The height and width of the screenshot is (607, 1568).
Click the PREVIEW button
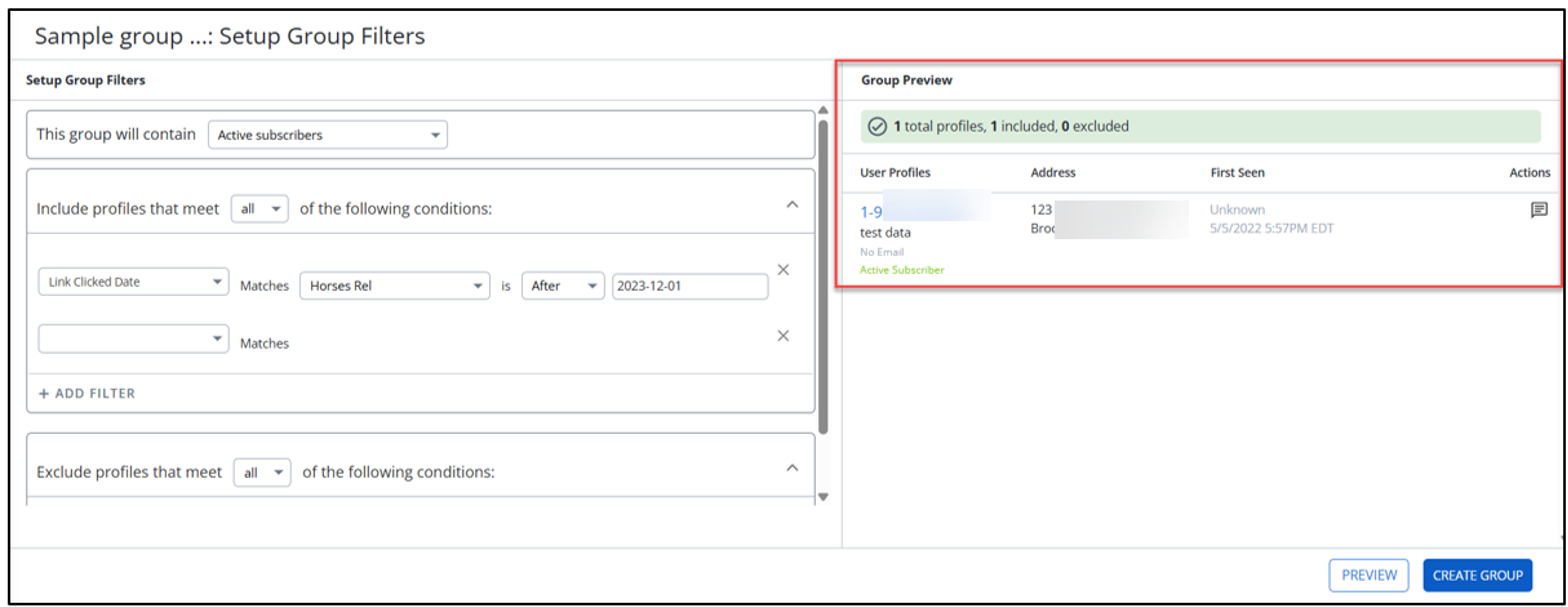1368,575
